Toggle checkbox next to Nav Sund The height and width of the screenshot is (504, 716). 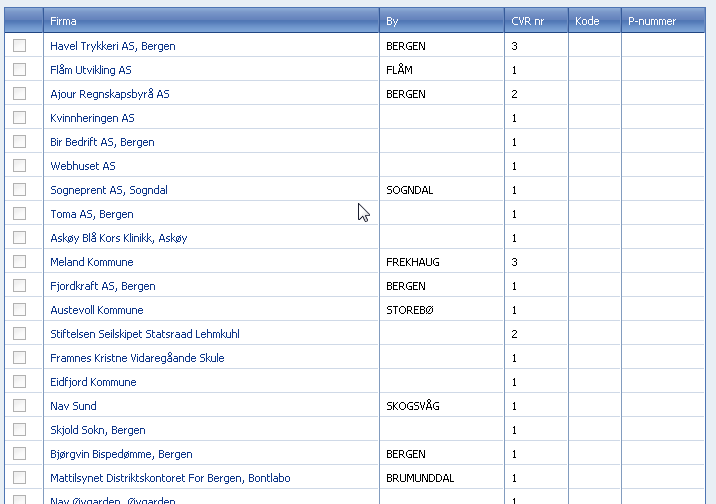(x=19, y=405)
